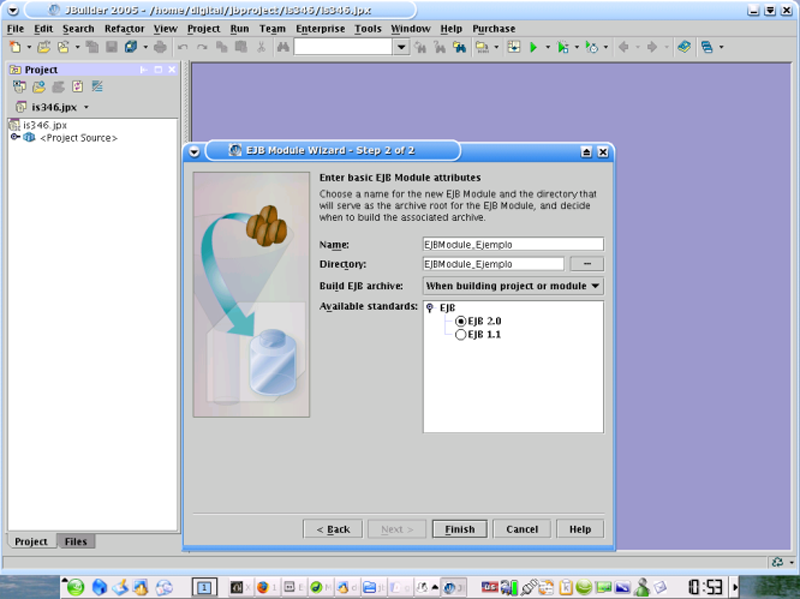Open the Build EJB archive dropdown
The height and width of the screenshot is (599, 800).
click(513, 286)
